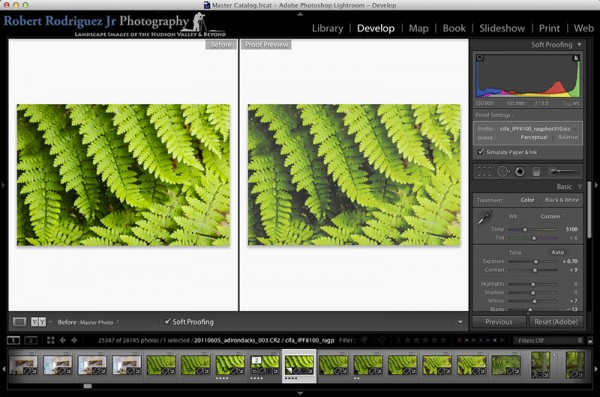Toggle the Simulate Paper & Ink checkbox
The height and width of the screenshot is (397, 600).
tap(481, 152)
